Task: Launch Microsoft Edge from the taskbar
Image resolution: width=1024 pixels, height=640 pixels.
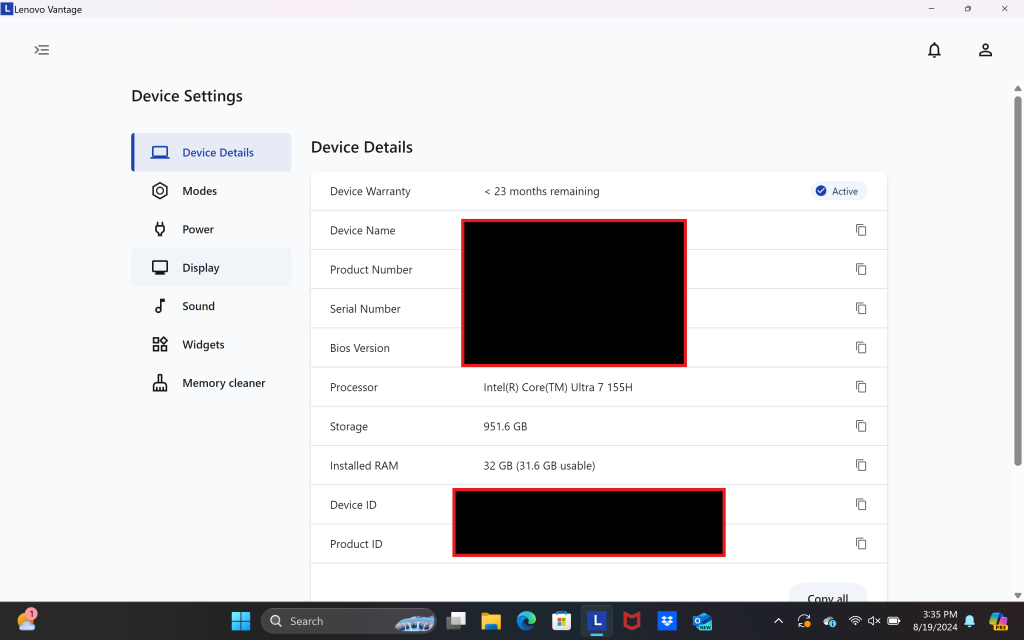Action: 526,621
